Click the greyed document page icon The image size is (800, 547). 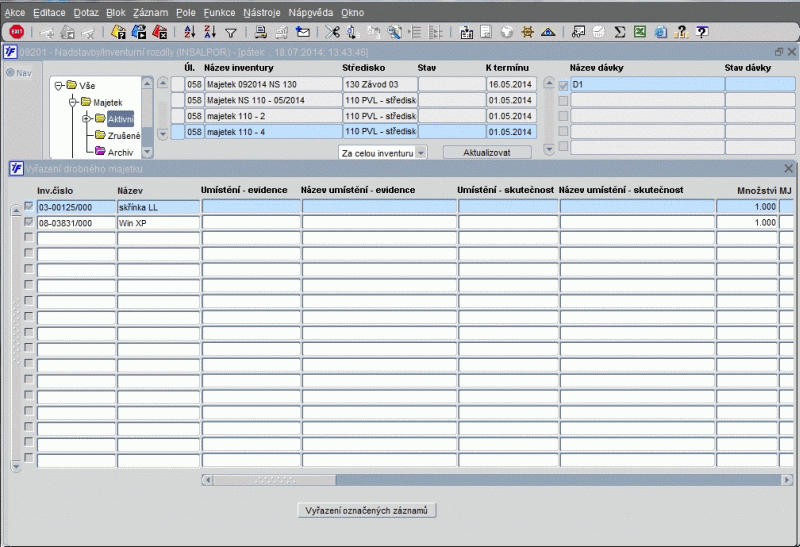pyautogui.click(x=486, y=32)
